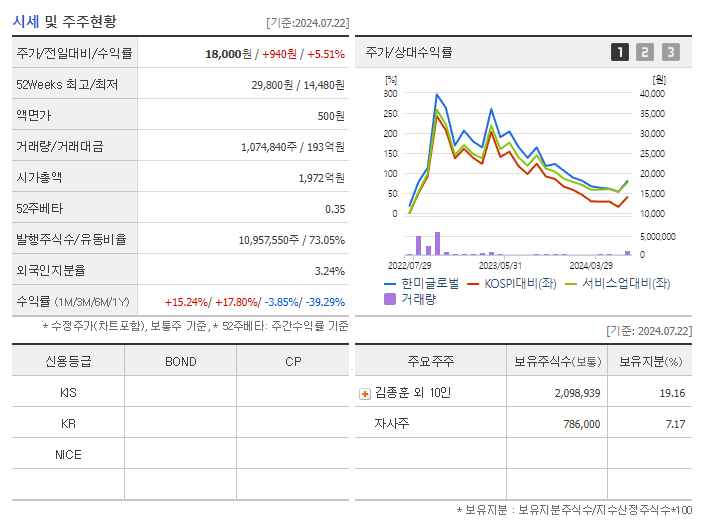Click the 보유지분(%) column header
Viewport: 702px width, 525px height.
[x=651, y=361]
